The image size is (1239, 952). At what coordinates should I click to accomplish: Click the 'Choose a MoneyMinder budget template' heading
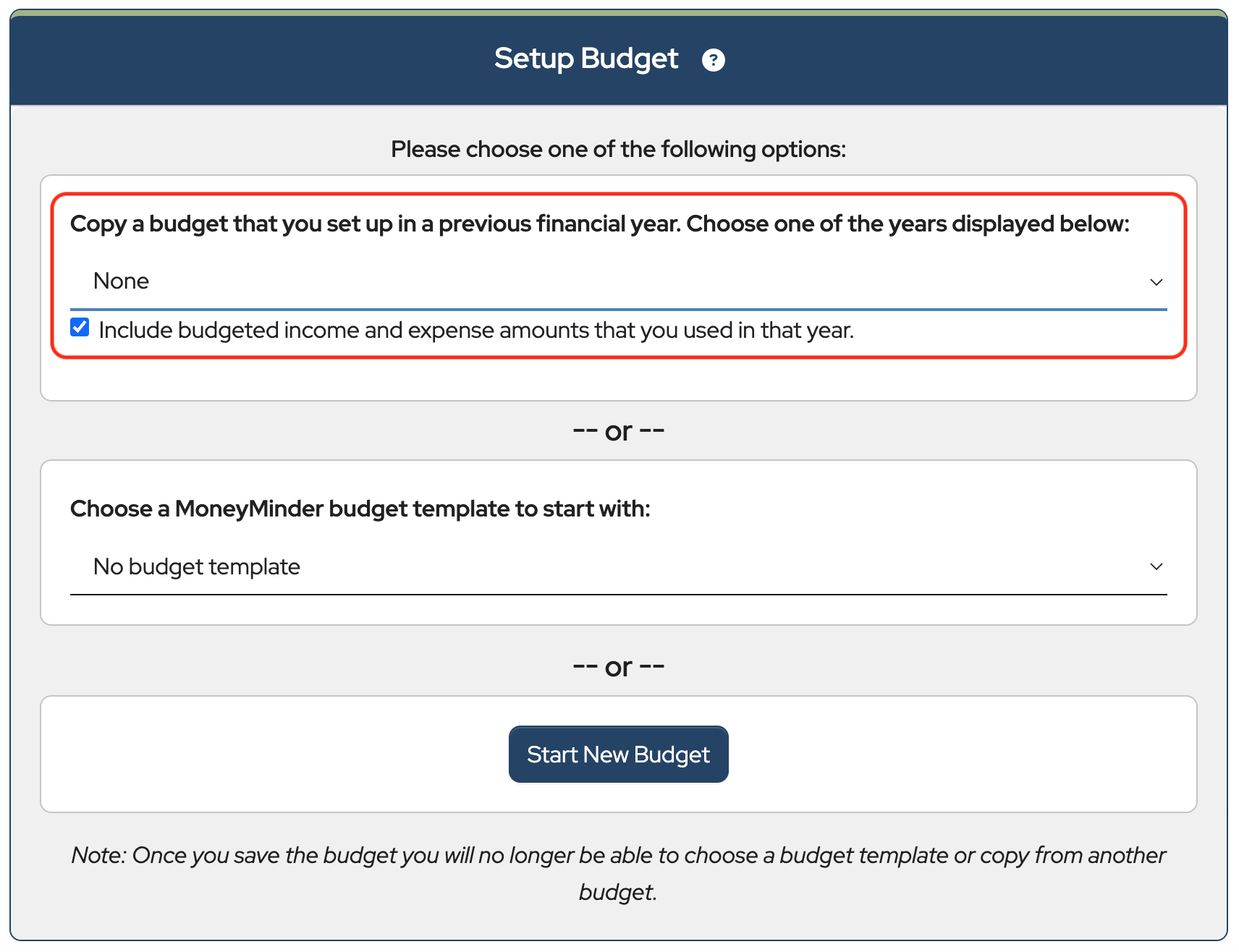click(360, 509)
